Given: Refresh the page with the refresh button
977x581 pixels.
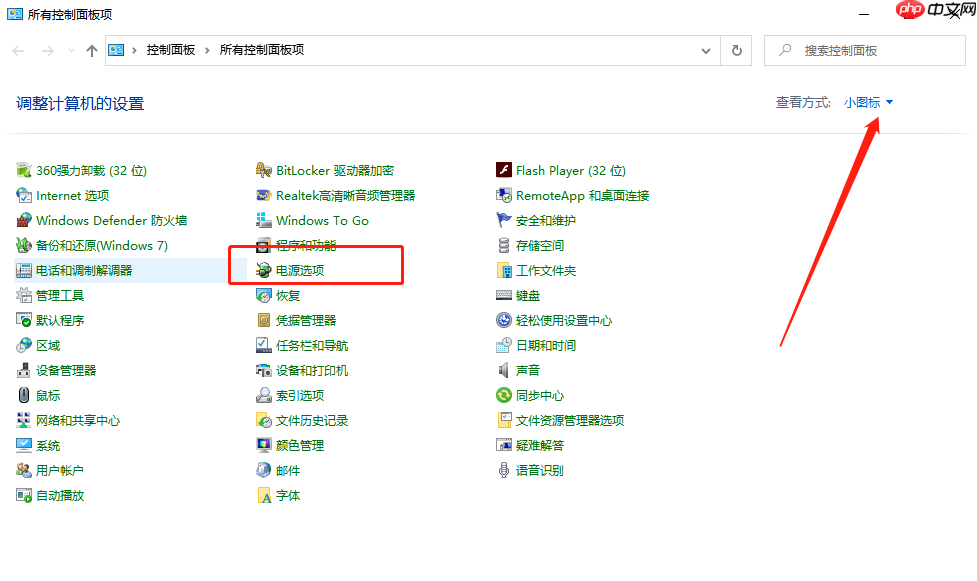Looking at the screenshot, I should [737, 50].
